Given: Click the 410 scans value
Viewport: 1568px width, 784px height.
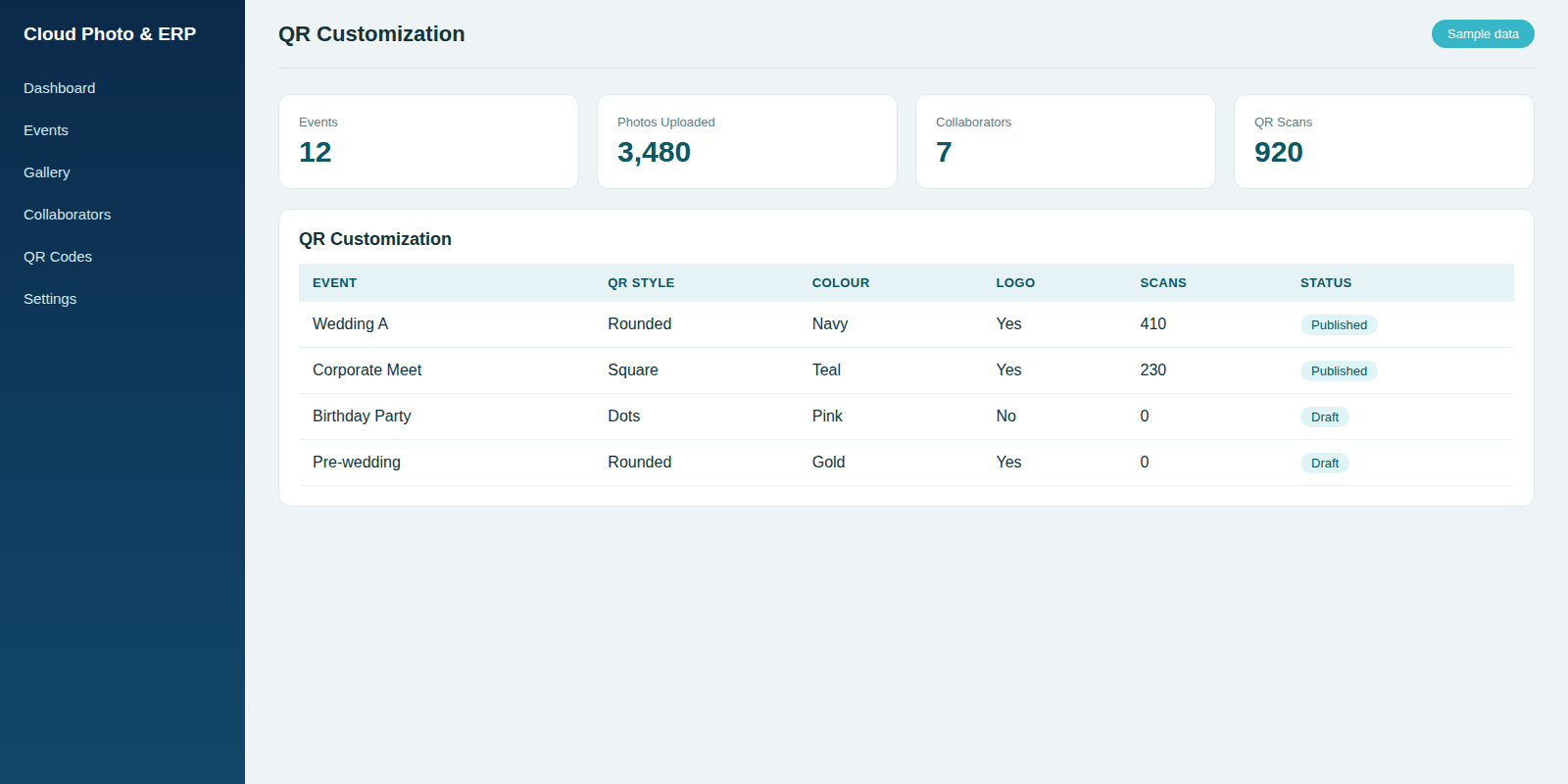Looking at the screenshot, I should tap(1153, 324).
